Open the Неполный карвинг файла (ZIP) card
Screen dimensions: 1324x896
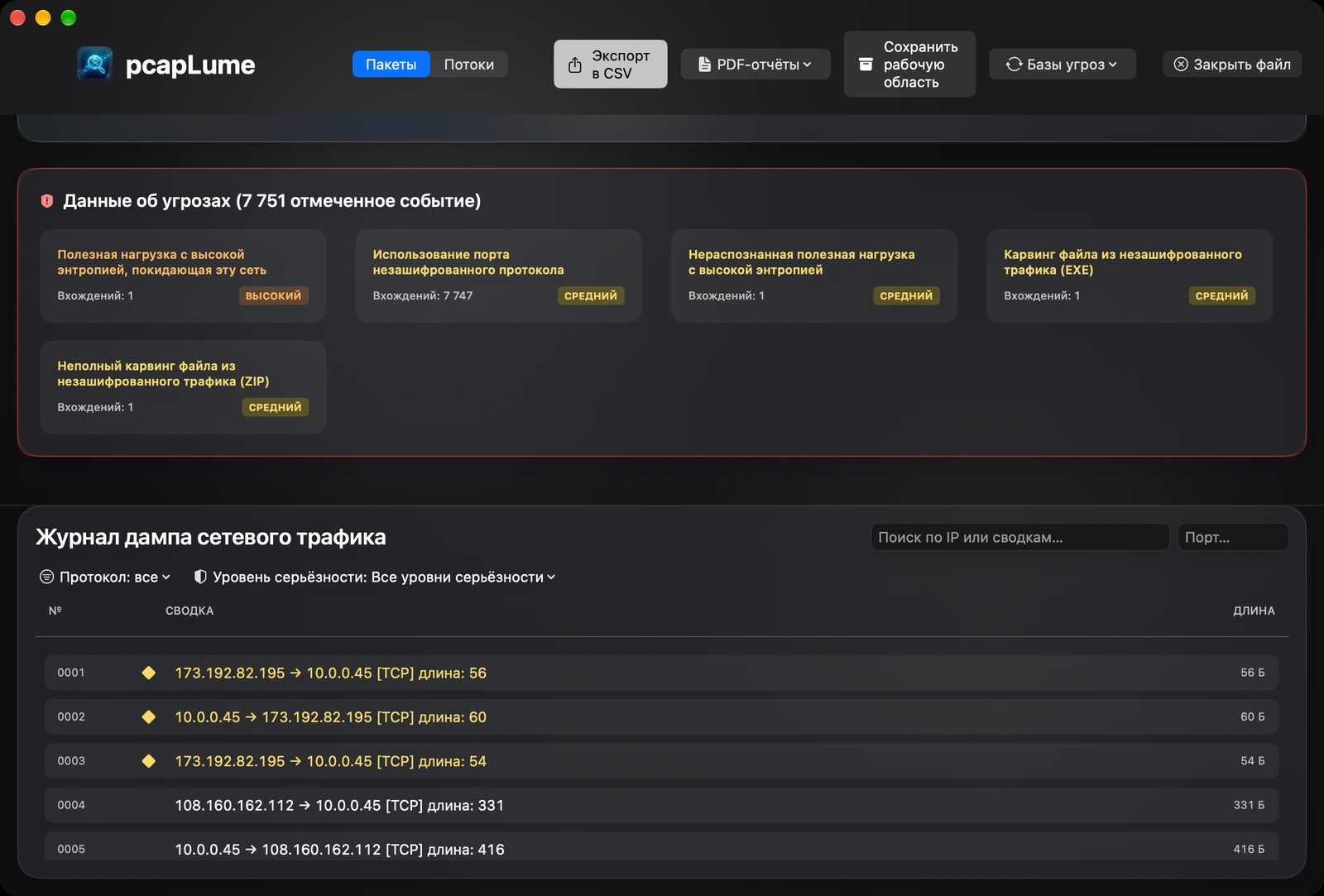click(183, 387)
